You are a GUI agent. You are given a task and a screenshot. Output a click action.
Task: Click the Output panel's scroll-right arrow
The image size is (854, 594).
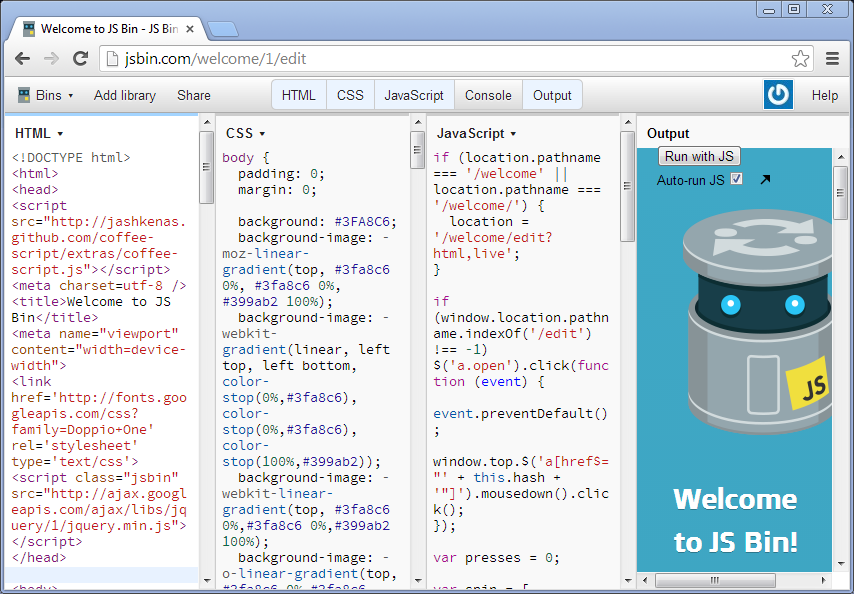[x=824, y=580]
